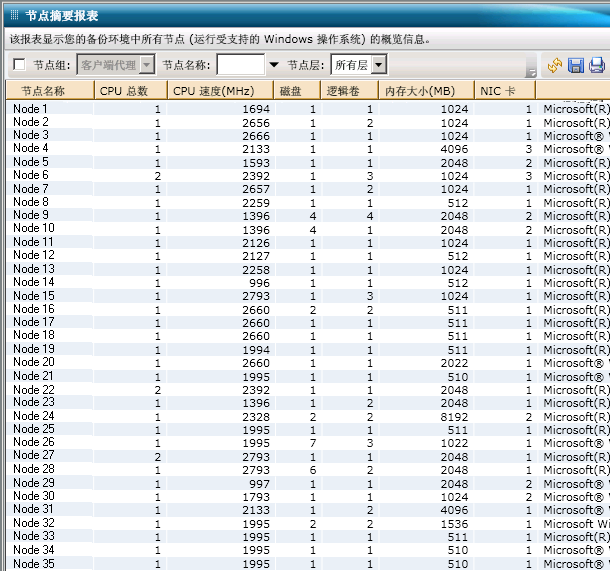The image size is (610, 571).
Task: Click the print report icon
Action: pyautogui.click(x=597, y=65)
